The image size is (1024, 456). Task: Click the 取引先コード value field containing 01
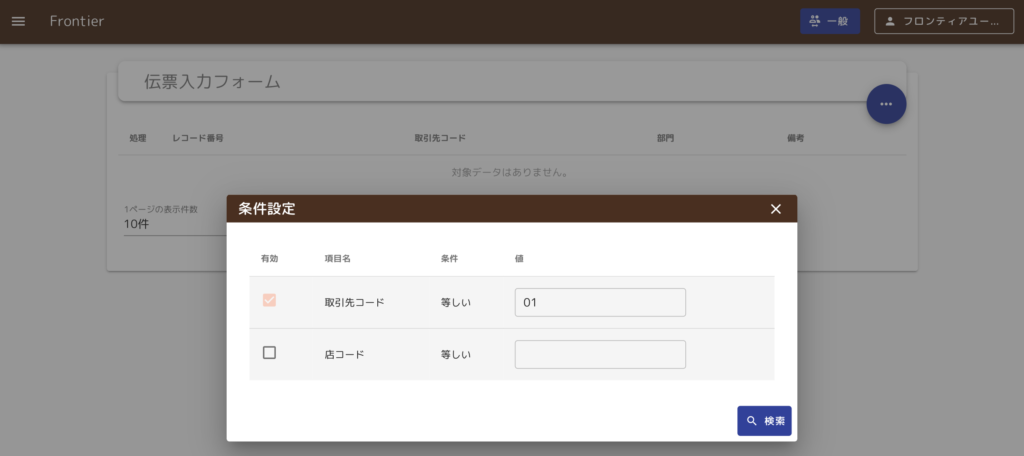(600, 302)
